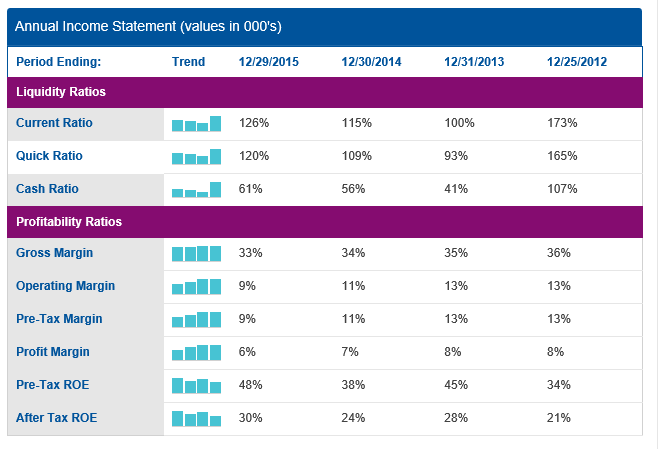Collapse the Liquidity Ratios section header
The image size is (658, 449).
pos(61,92)
